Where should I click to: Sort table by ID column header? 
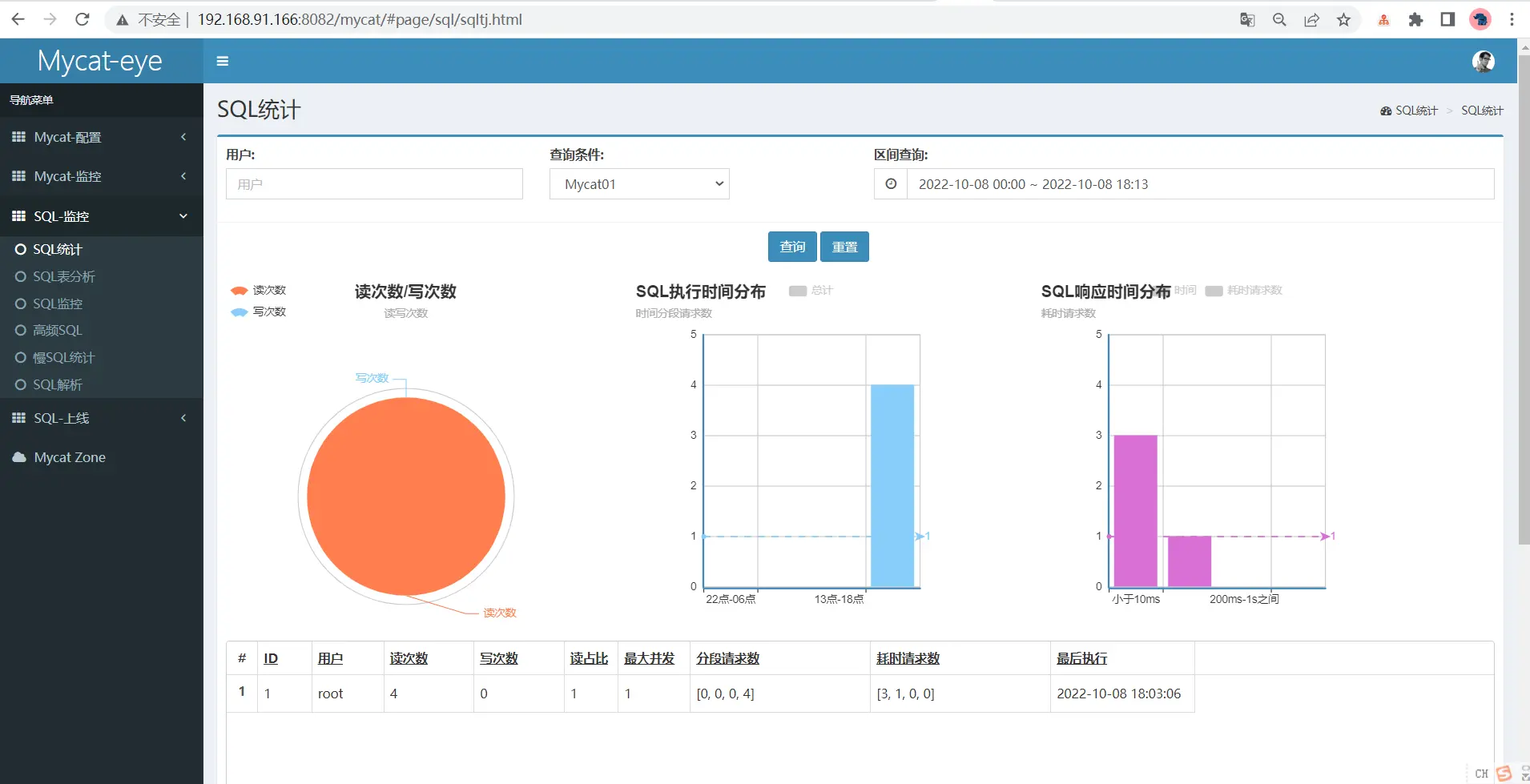271,658
